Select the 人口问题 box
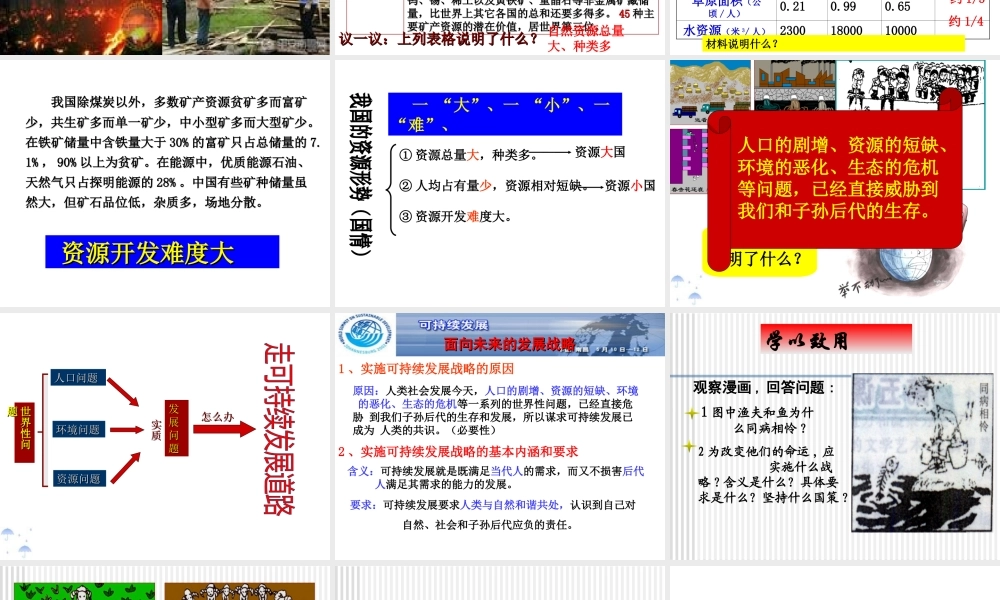 click(x=77, y=377)
